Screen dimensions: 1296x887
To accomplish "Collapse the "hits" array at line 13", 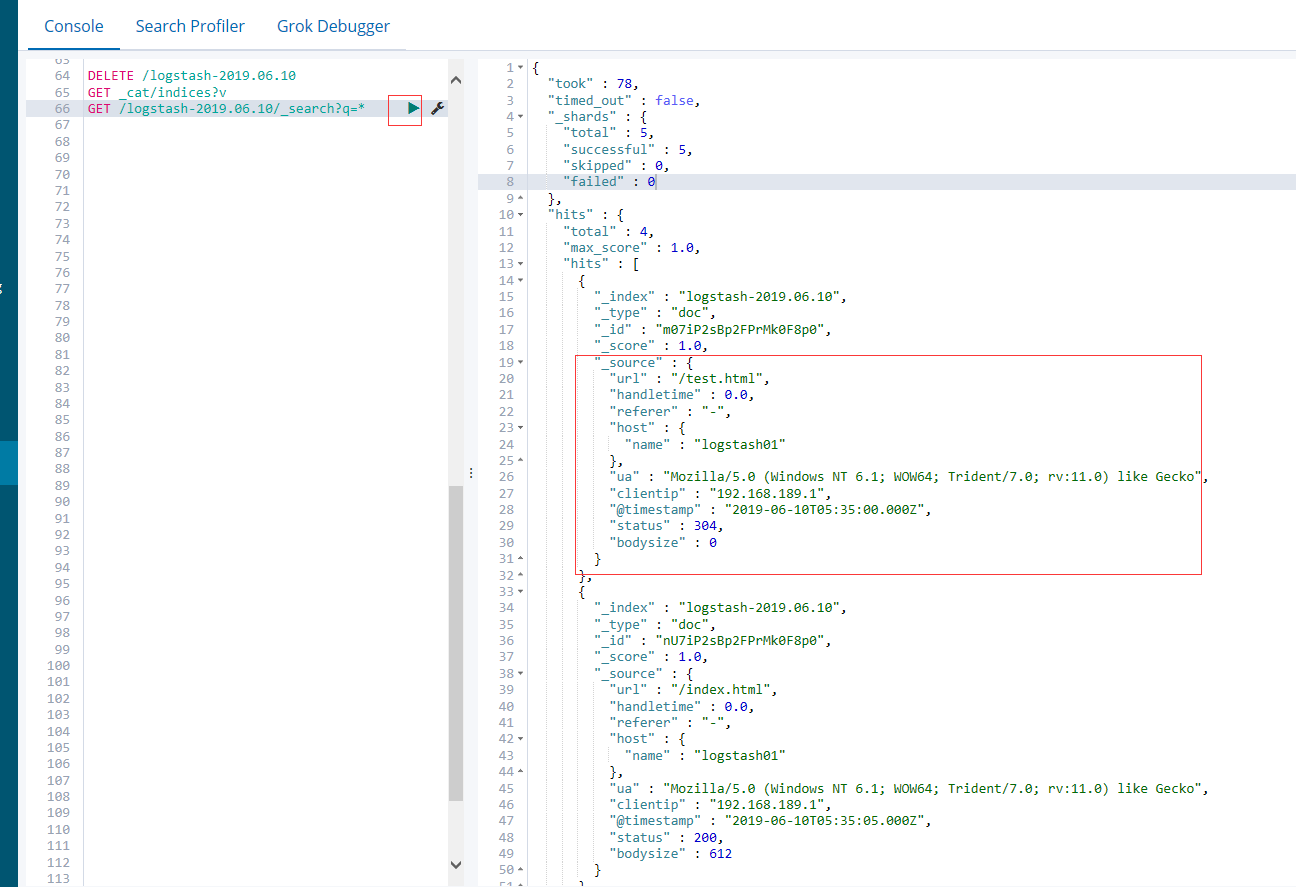I will (x=521, y=264).
